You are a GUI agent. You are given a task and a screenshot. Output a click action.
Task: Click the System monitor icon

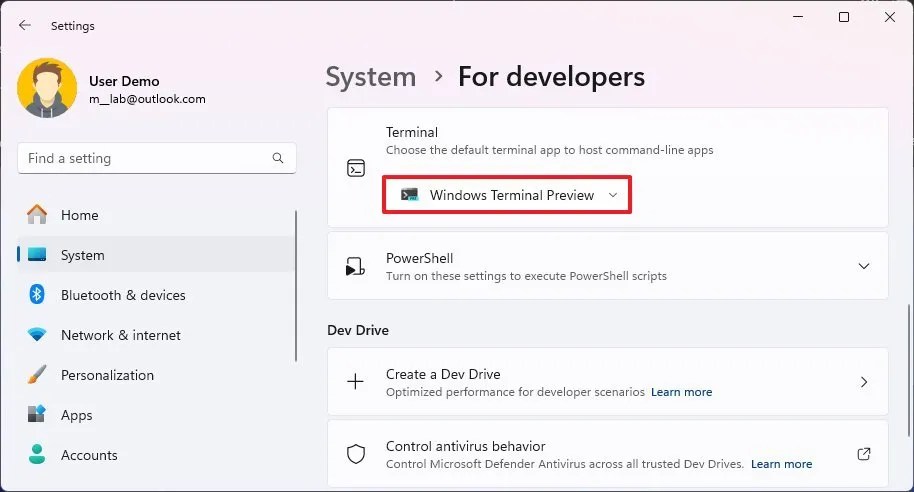pyautogui.click(x=37, y=255)
